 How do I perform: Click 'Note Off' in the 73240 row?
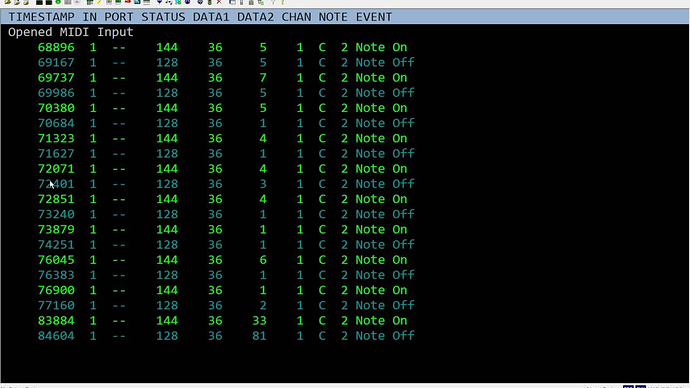(x=385, y=214)
